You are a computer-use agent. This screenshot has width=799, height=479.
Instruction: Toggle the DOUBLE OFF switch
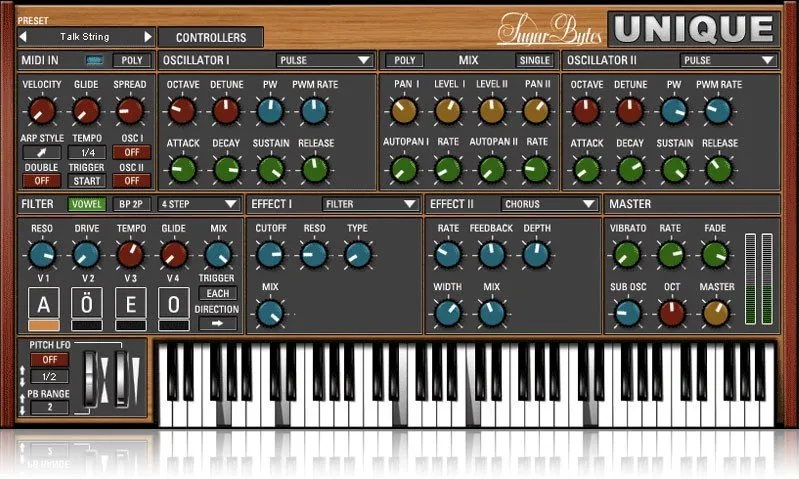pyautogui.click(x=42, y=180)
